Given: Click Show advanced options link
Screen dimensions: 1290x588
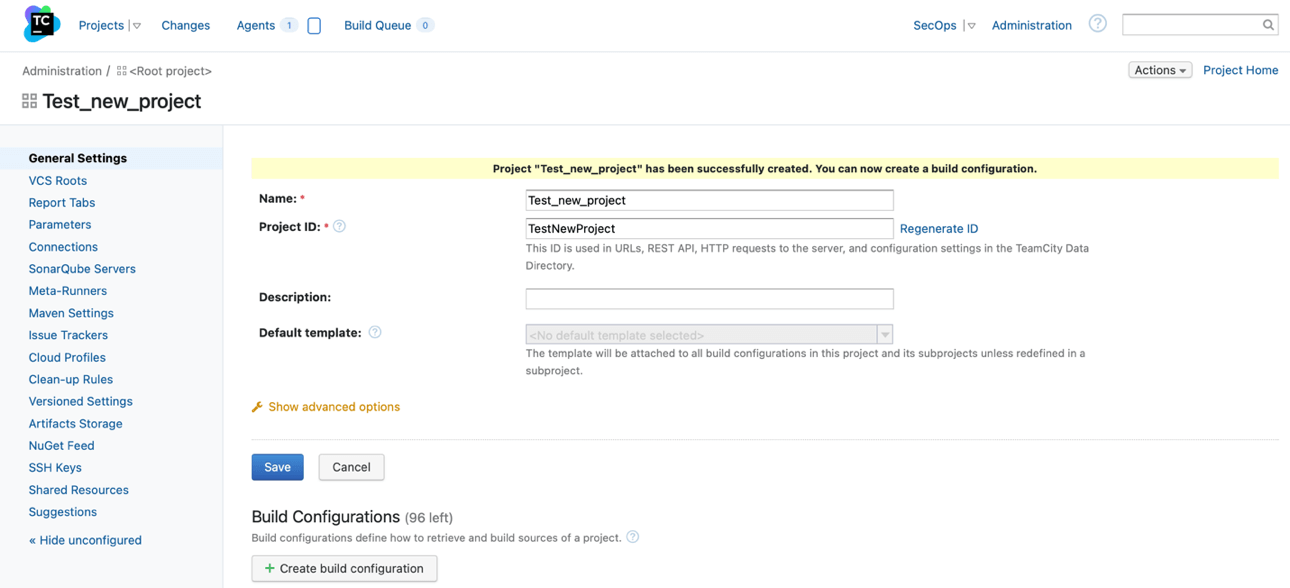Looking at the screenshot, I should (334, 407).
